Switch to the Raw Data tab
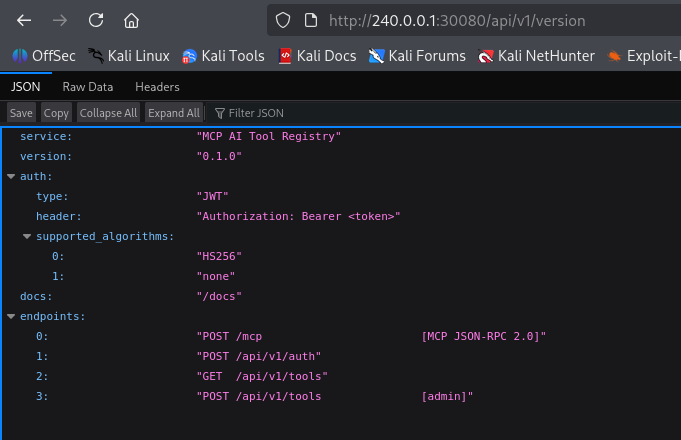Screen dimensions: 681x440 (88, 87)
